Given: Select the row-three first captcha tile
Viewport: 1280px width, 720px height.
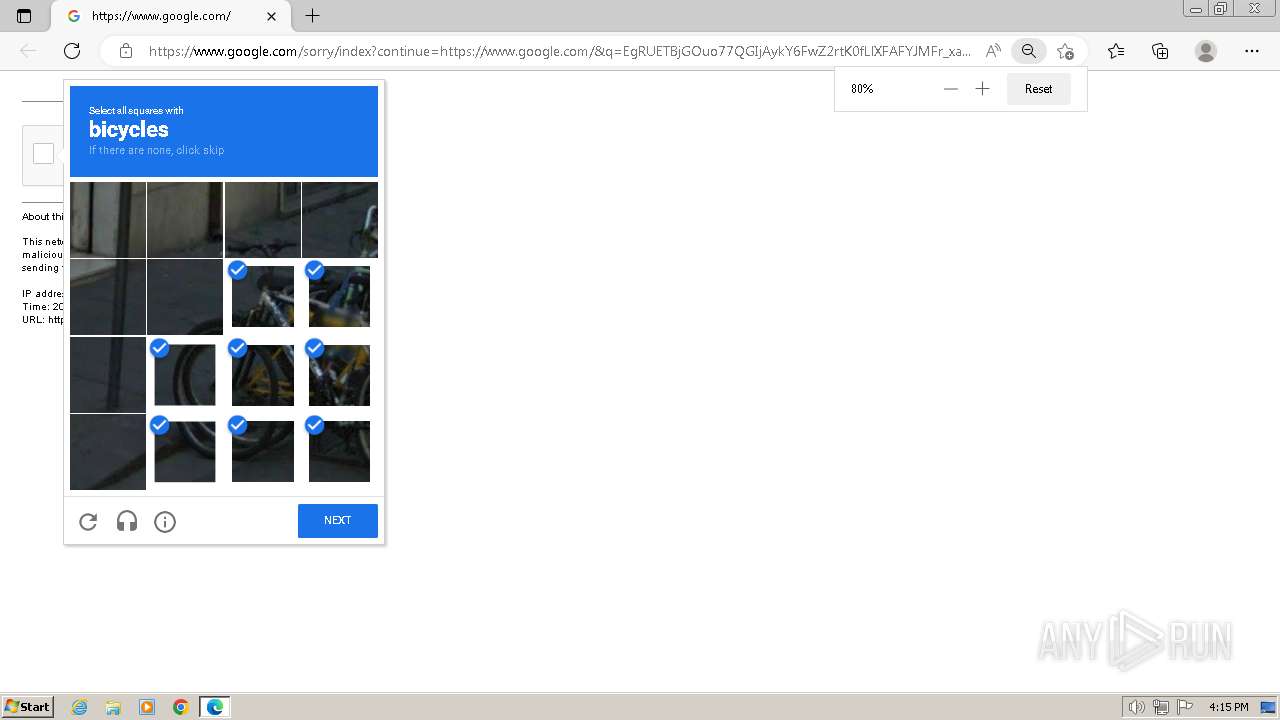Looking at the screenshot, I should pyautogui.click(x=108, y=374).
